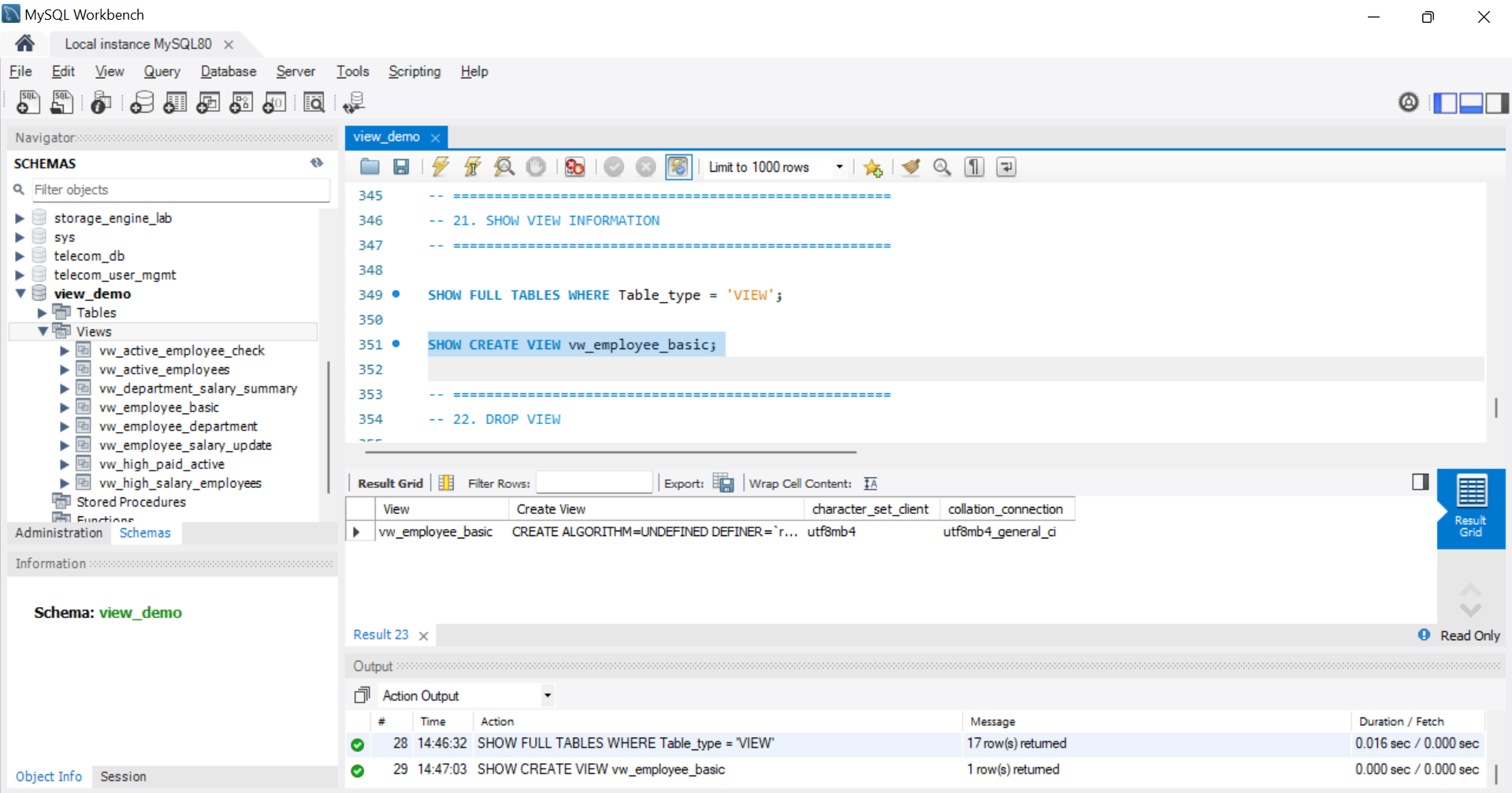
Task: Search table data icon
Action: pyautogui.click(x=314, y=102)
